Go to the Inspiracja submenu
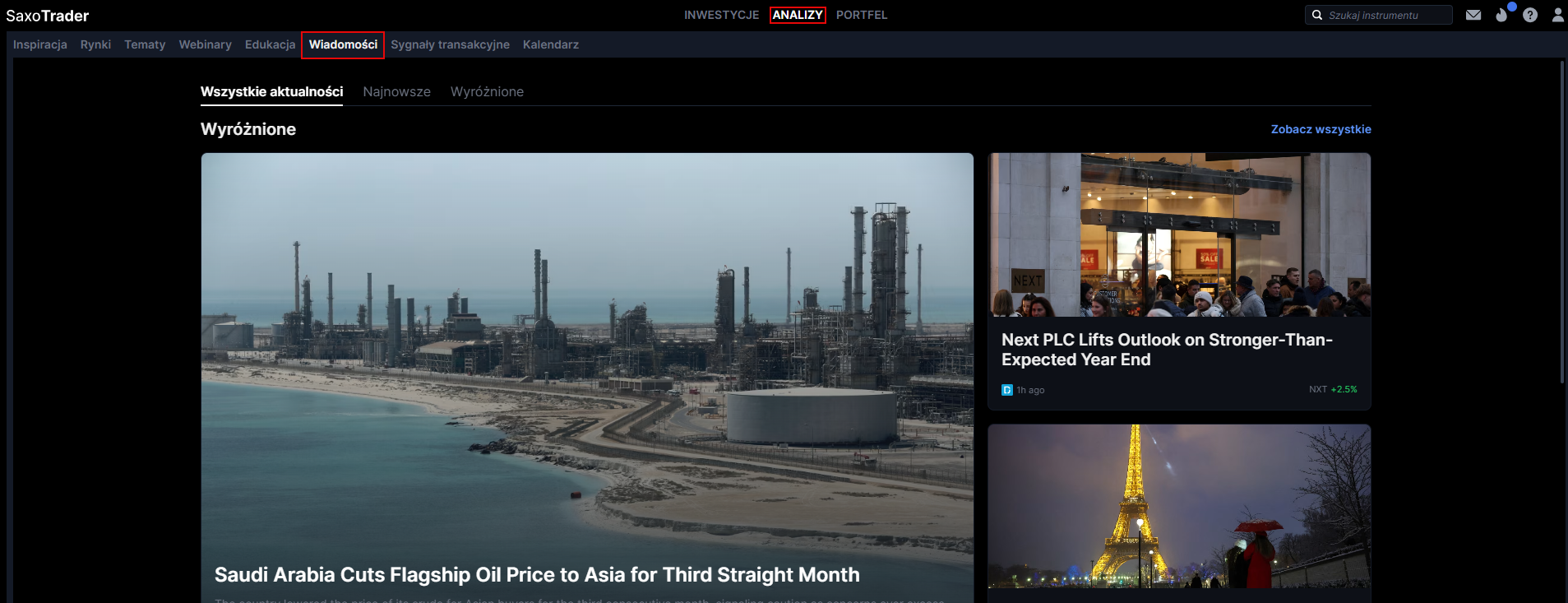 tap(40, 44)
